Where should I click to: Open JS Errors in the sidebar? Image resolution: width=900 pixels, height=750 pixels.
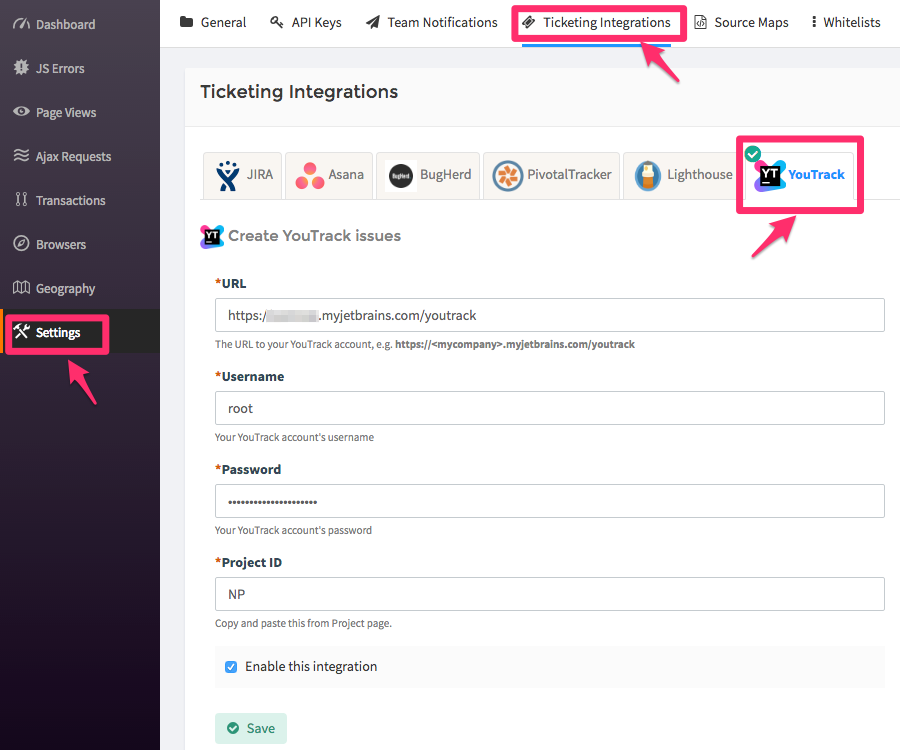pyautogui.click(x=80, y=68)
